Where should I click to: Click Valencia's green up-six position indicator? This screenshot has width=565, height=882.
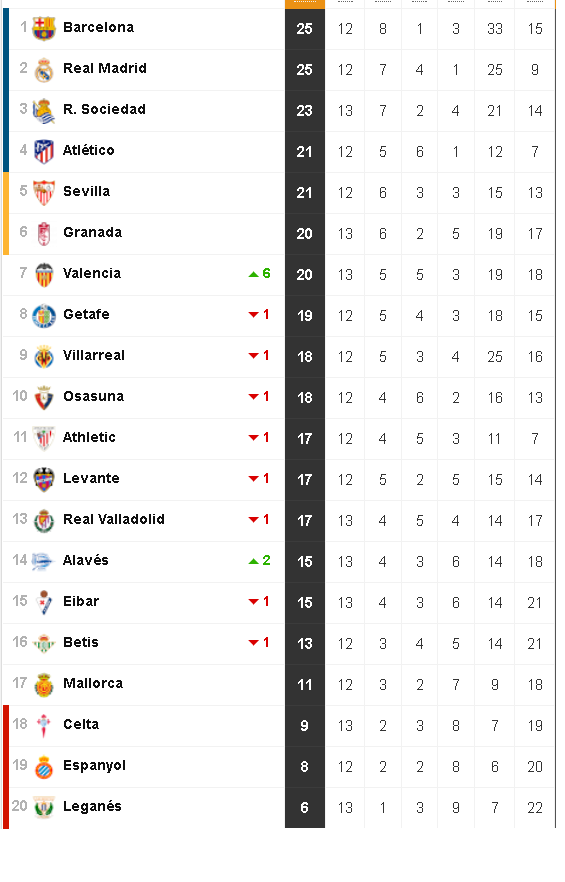click(x=259, y=273)
